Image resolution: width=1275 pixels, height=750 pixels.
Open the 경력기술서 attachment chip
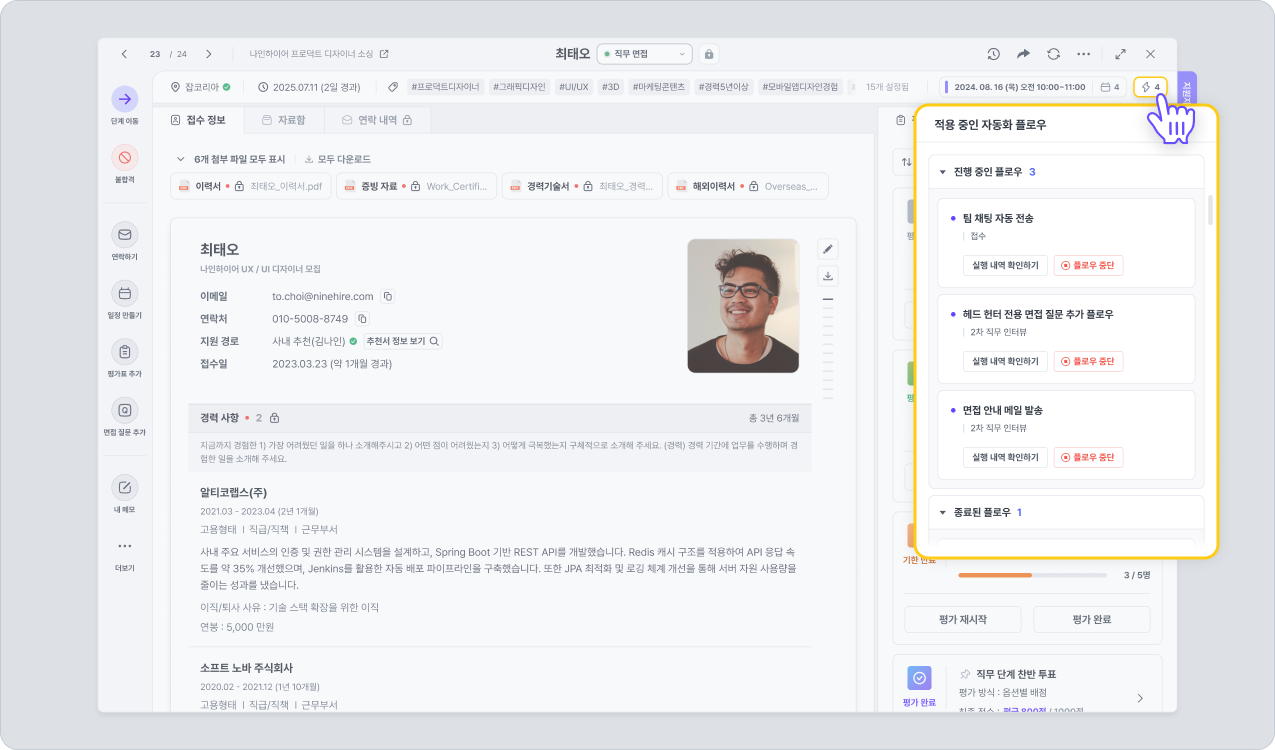coord(582,186)
